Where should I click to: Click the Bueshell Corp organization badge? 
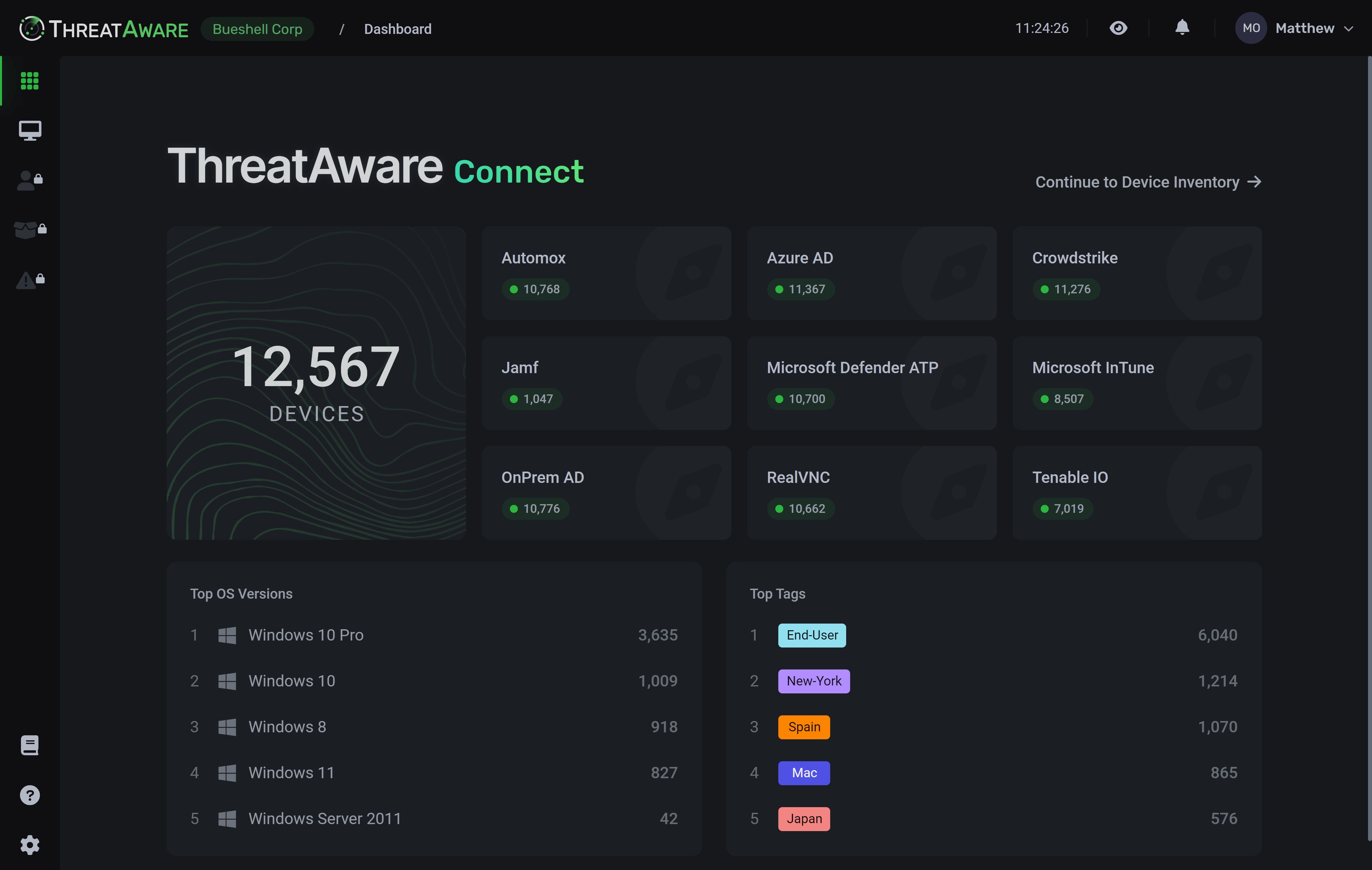(x=257, y=29)
